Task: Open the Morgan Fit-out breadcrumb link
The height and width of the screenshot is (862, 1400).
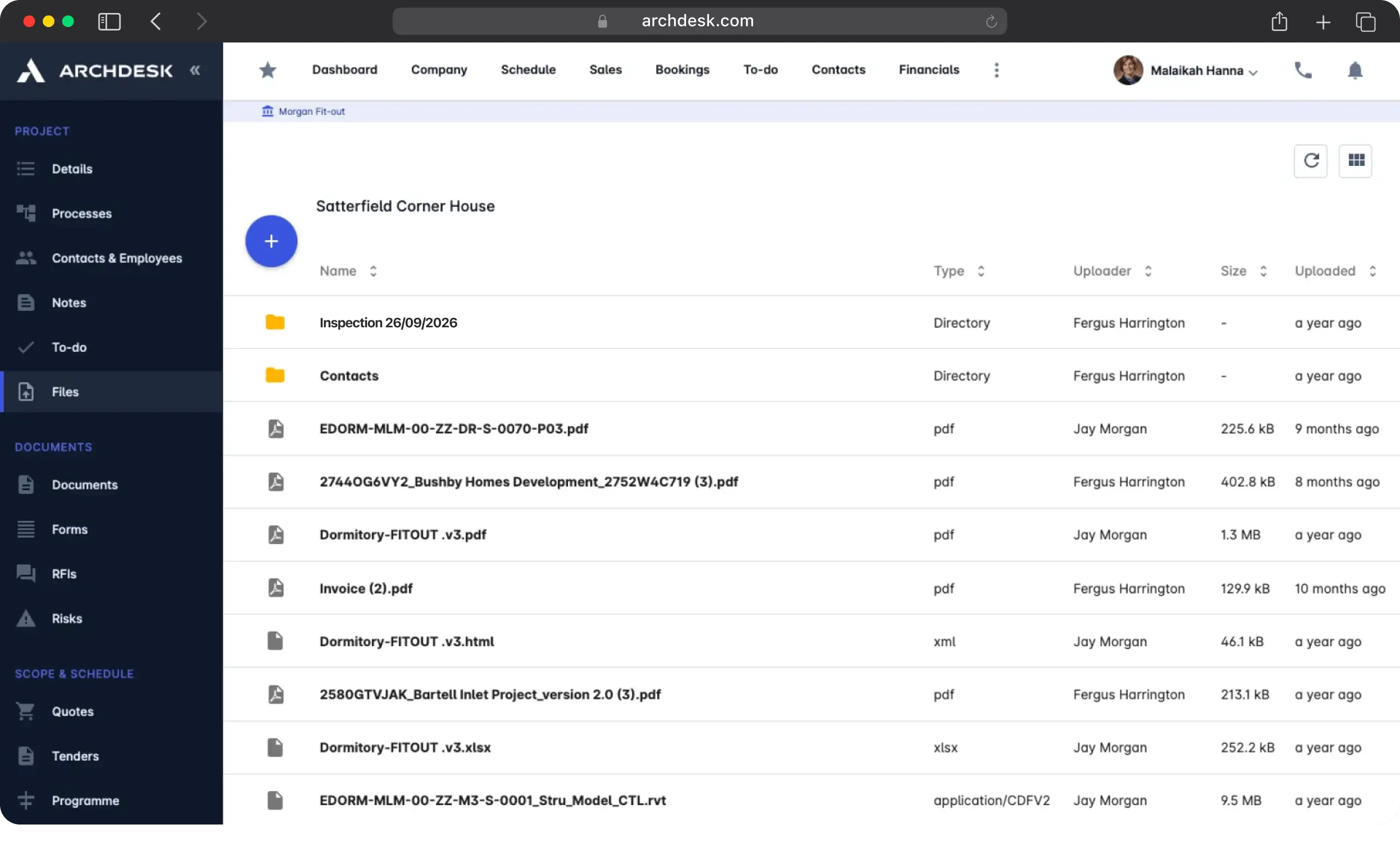Action: 311,111
